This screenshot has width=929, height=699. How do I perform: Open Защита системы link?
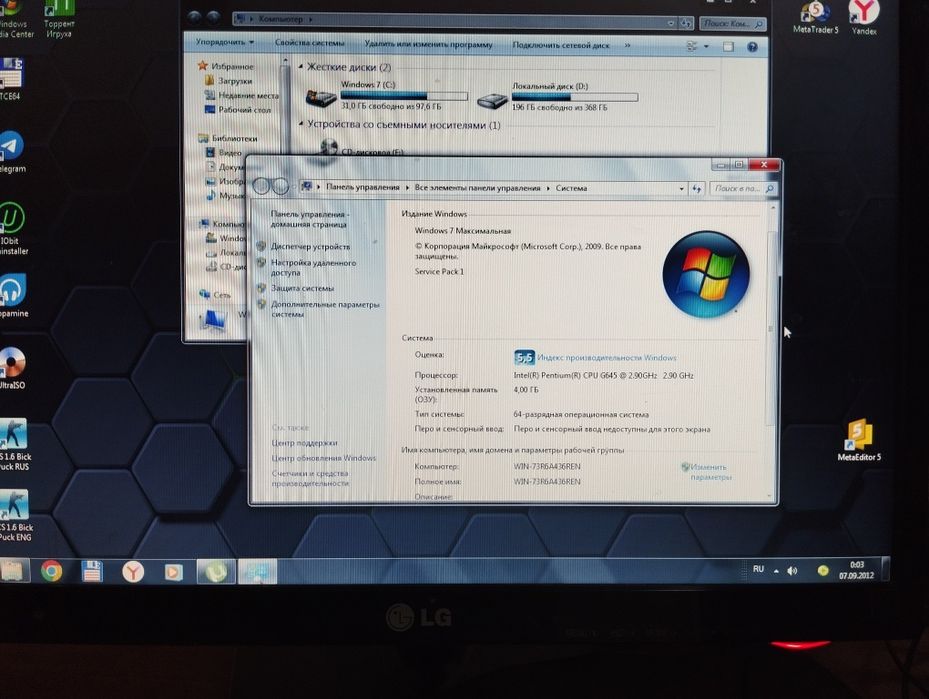(x=302, y=288)
